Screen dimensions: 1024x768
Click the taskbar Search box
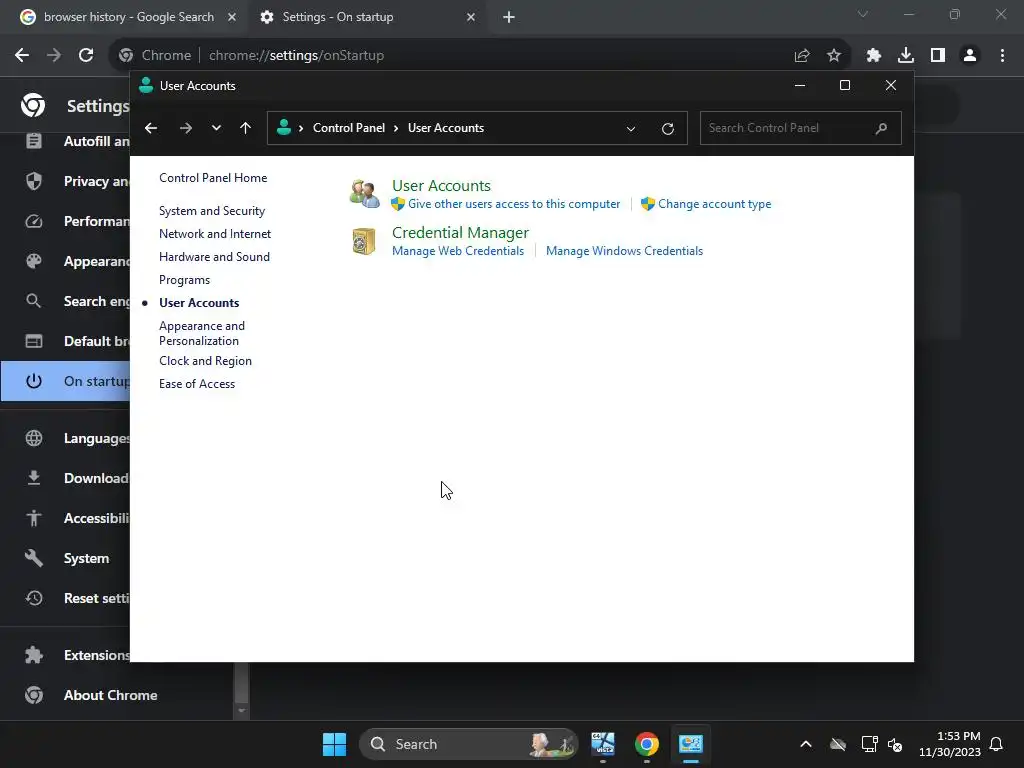pyautogui.click(x=468, y=744)
